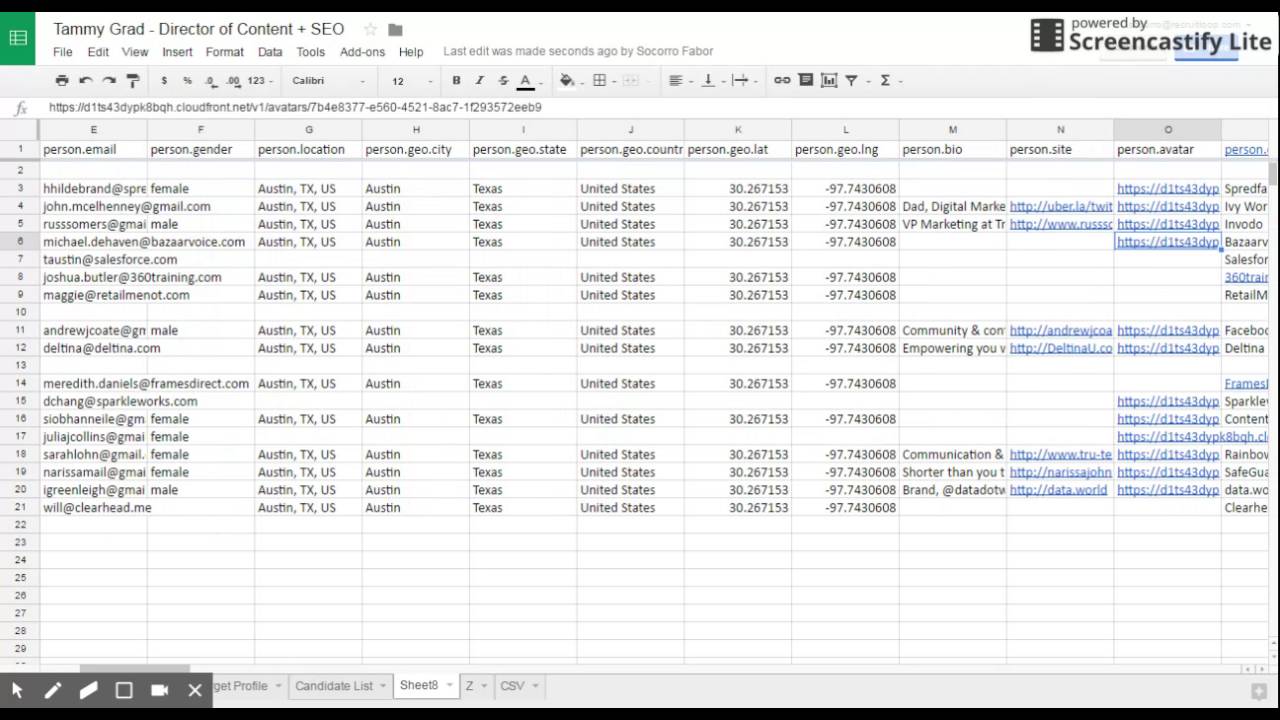Select Screencastify pen tool
The width and height of the screenshot is (1280, 720).
click(x=53, y=690)
